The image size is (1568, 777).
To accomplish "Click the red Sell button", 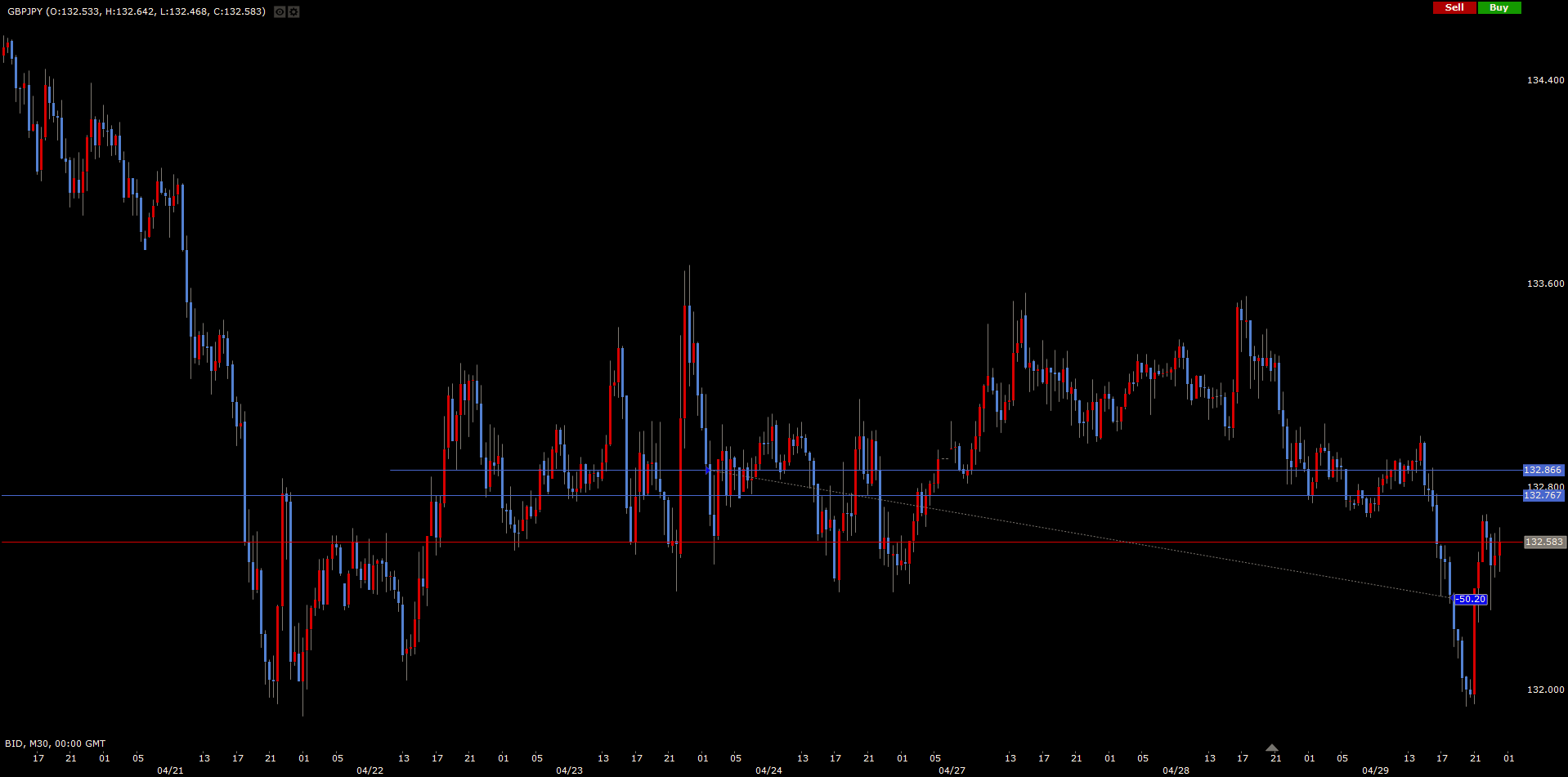I will [1454, 7].
